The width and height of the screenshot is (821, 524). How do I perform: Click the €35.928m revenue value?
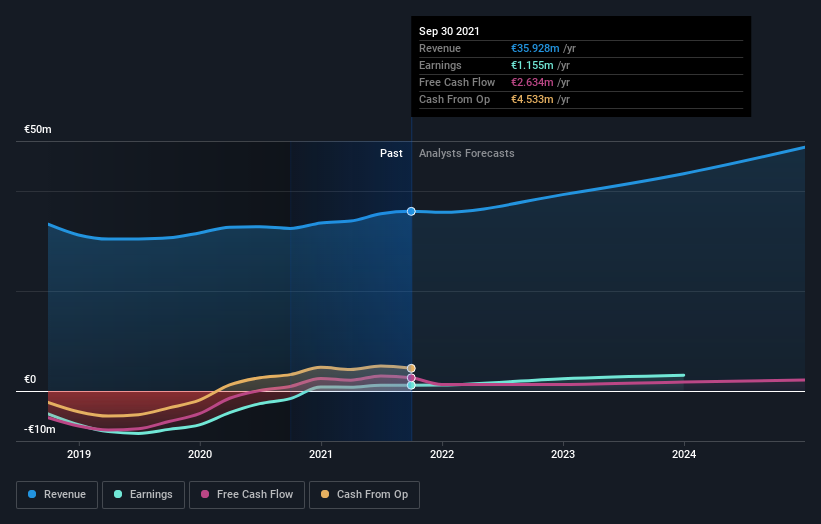[x=535, y=48]
